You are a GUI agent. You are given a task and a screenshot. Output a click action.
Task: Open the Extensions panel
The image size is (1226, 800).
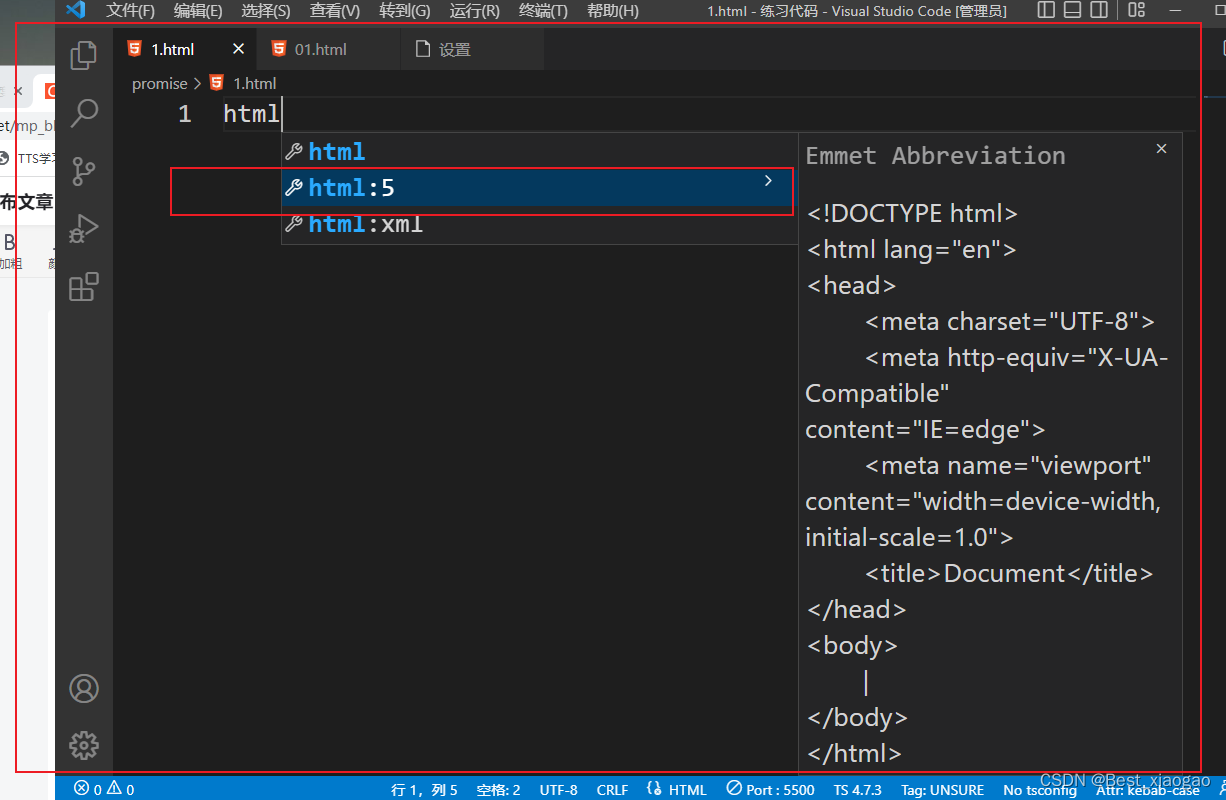pyautogui.click(x=84, y=287)
